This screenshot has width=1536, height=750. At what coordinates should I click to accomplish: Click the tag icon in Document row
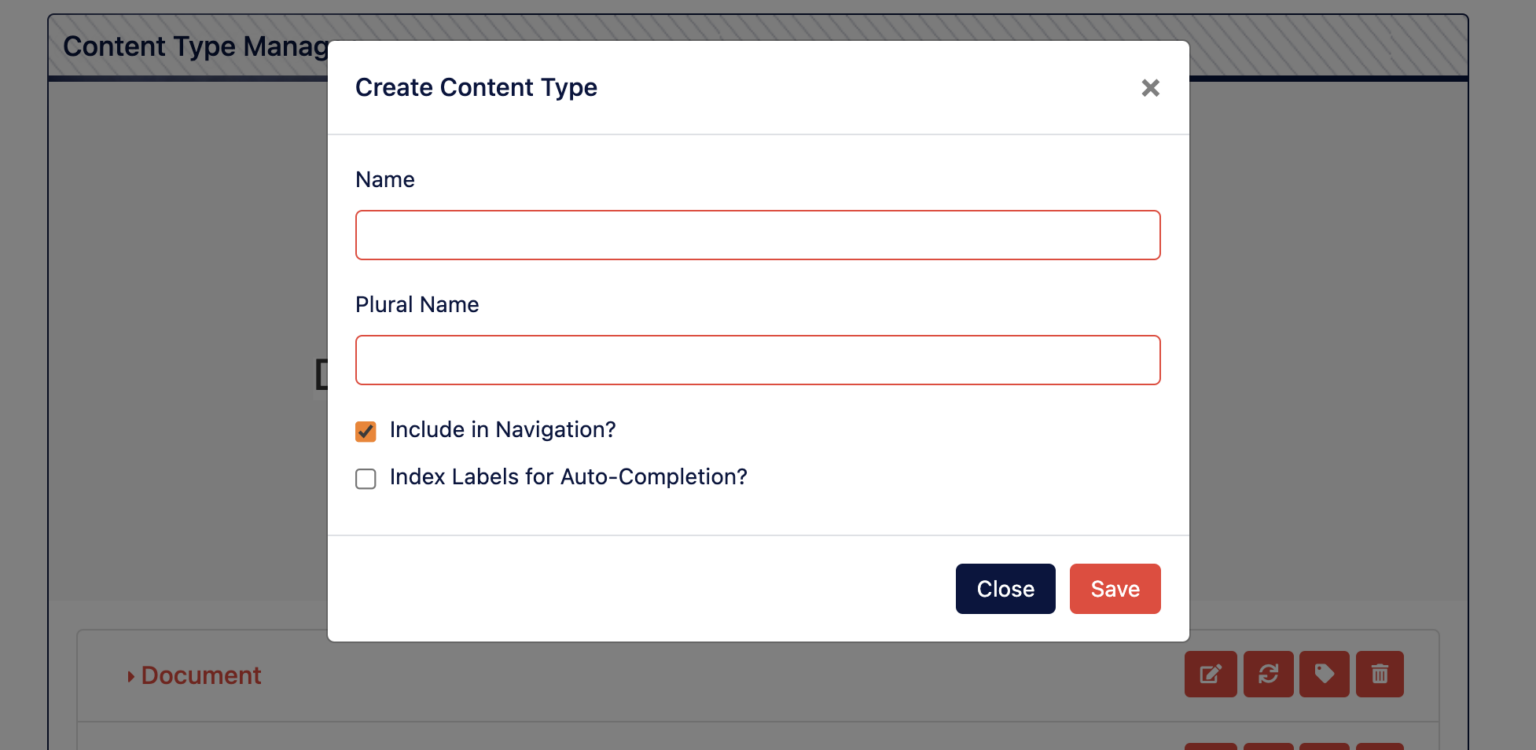point(1324,674)
